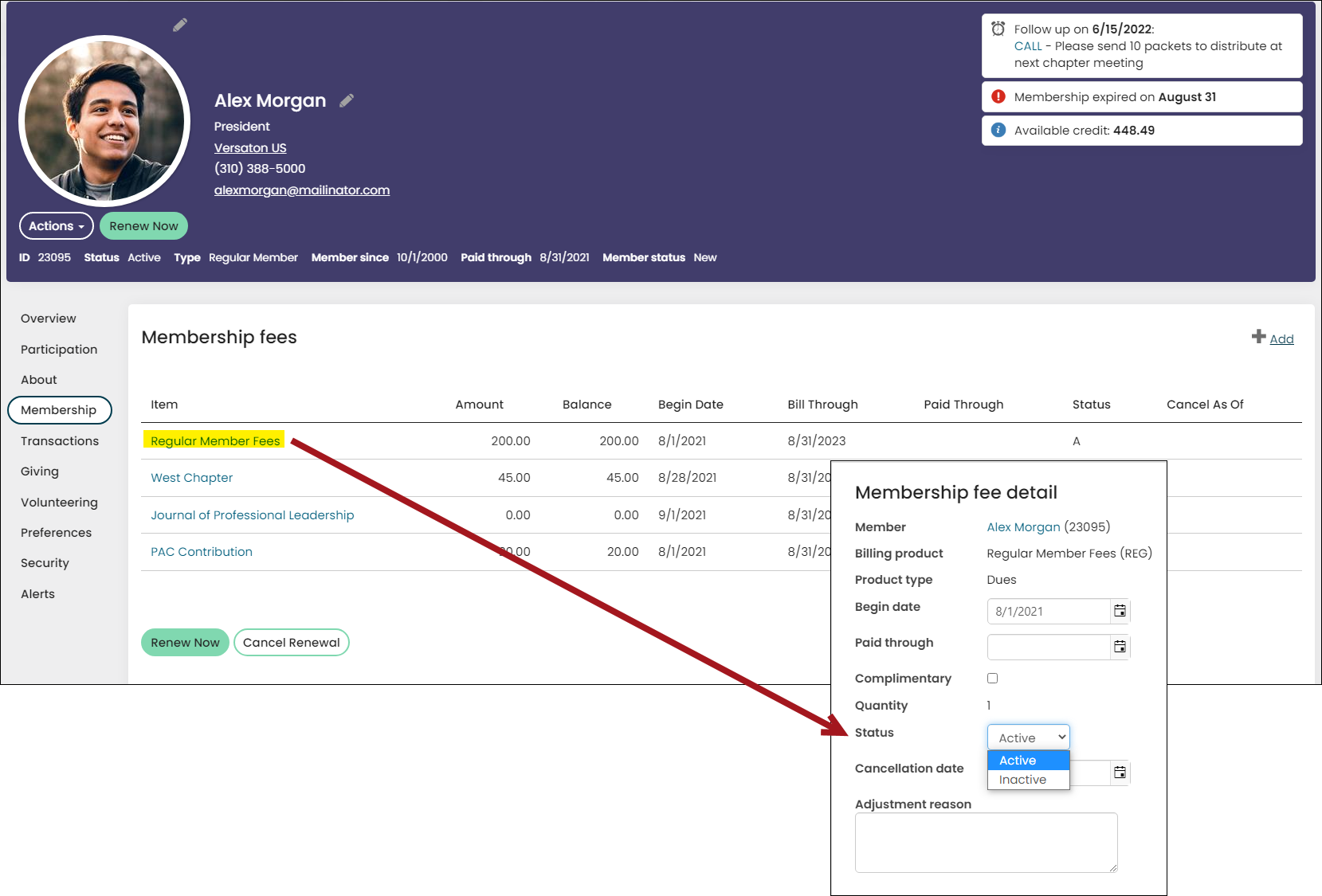Image resolution: width=1322 pixels, height=896 pixels.
Task: Click the Paid Through column header
Action: [963, 405]
